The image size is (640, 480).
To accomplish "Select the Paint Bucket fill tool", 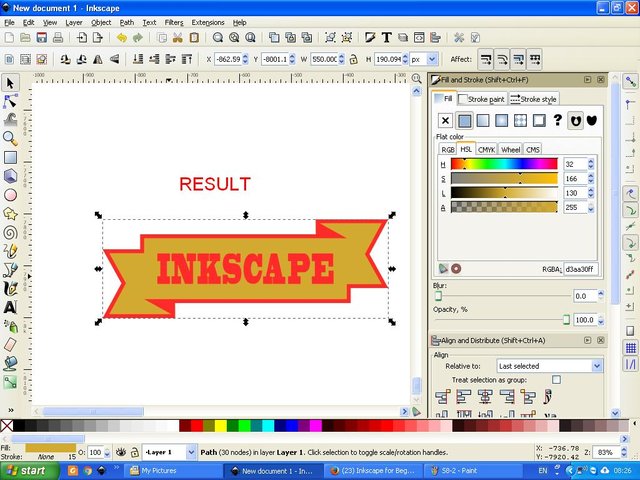I will click(10, 363).
